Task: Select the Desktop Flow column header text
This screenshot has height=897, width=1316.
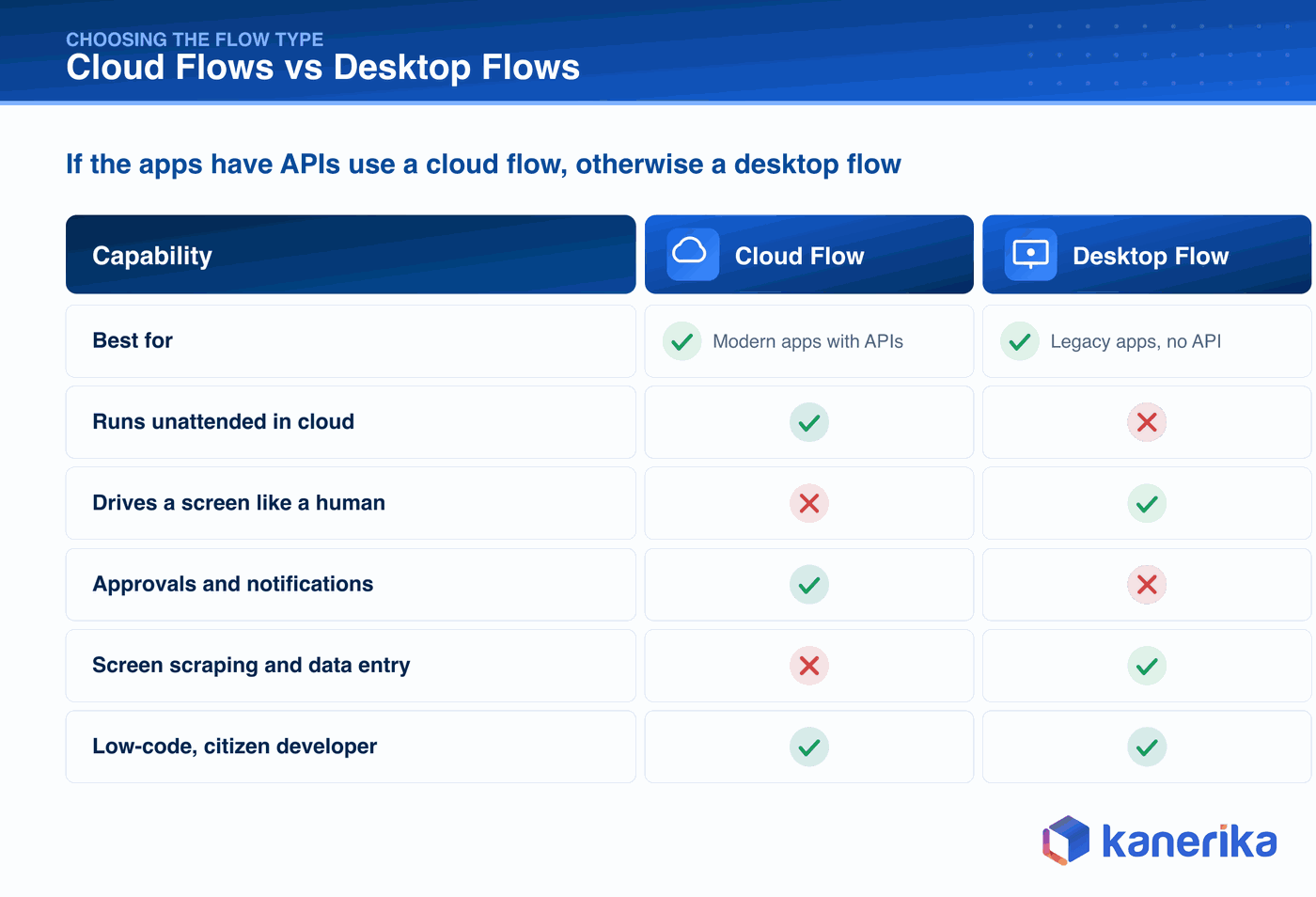Action: 1151,256
